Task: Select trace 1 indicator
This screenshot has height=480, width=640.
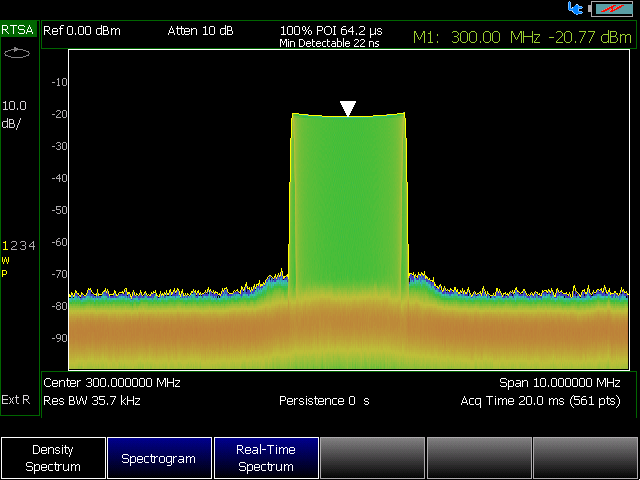Action: coord(5,246)
